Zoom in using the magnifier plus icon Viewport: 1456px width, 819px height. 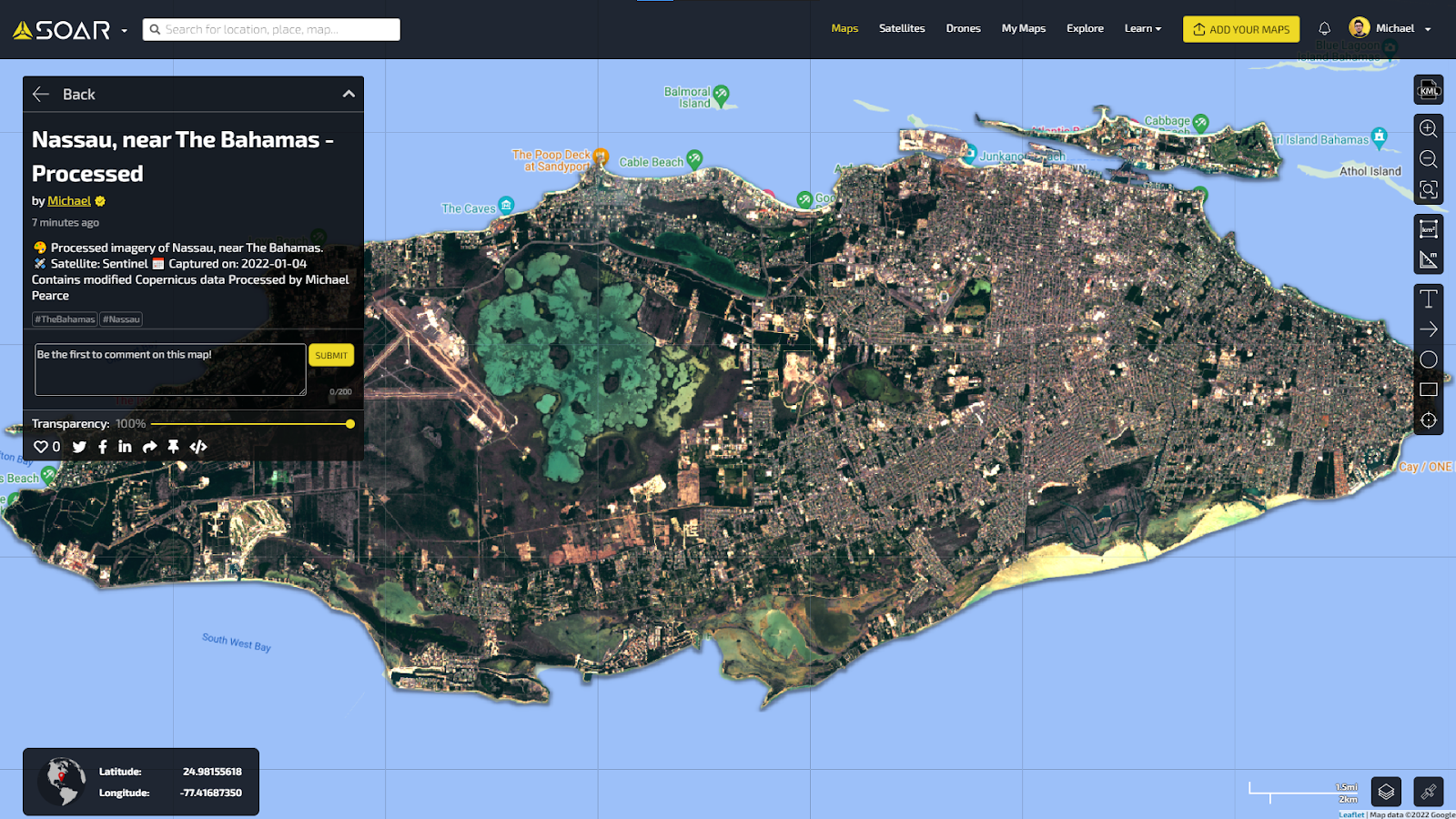[x=1428, y=129]
